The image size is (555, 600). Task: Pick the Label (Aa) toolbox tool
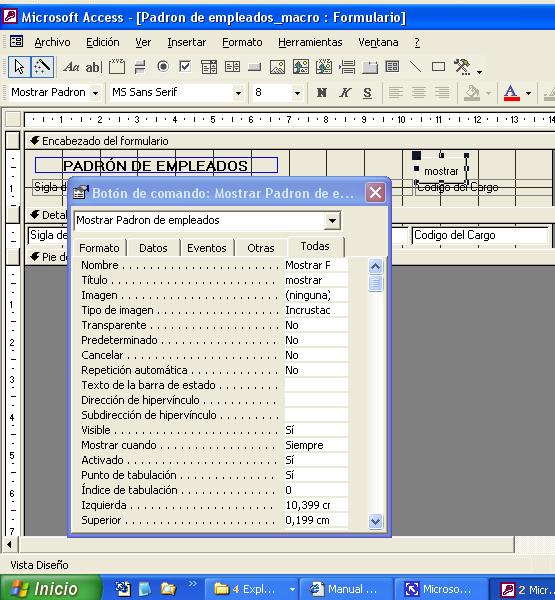click(71, 67)
